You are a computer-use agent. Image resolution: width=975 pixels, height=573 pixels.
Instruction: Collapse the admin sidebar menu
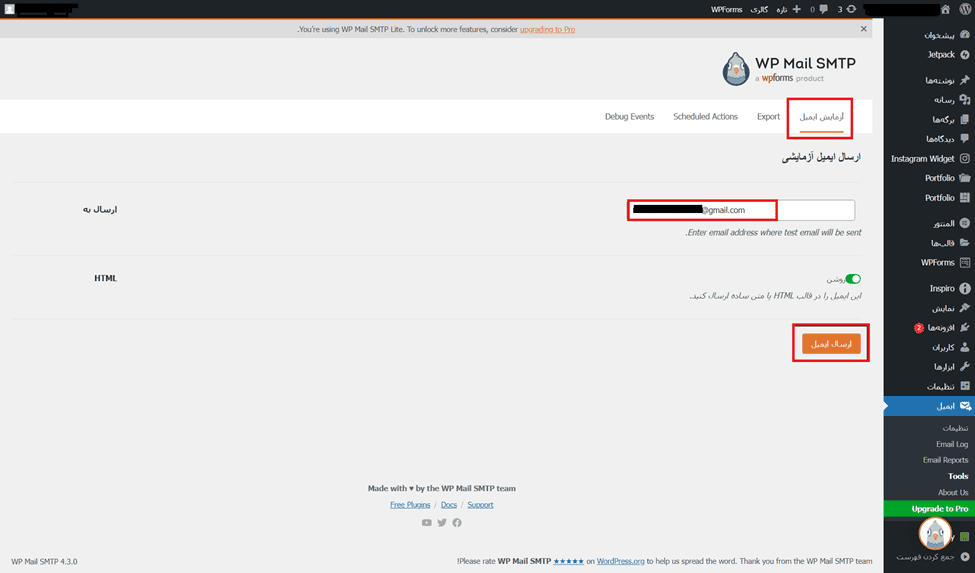(964, 556)
